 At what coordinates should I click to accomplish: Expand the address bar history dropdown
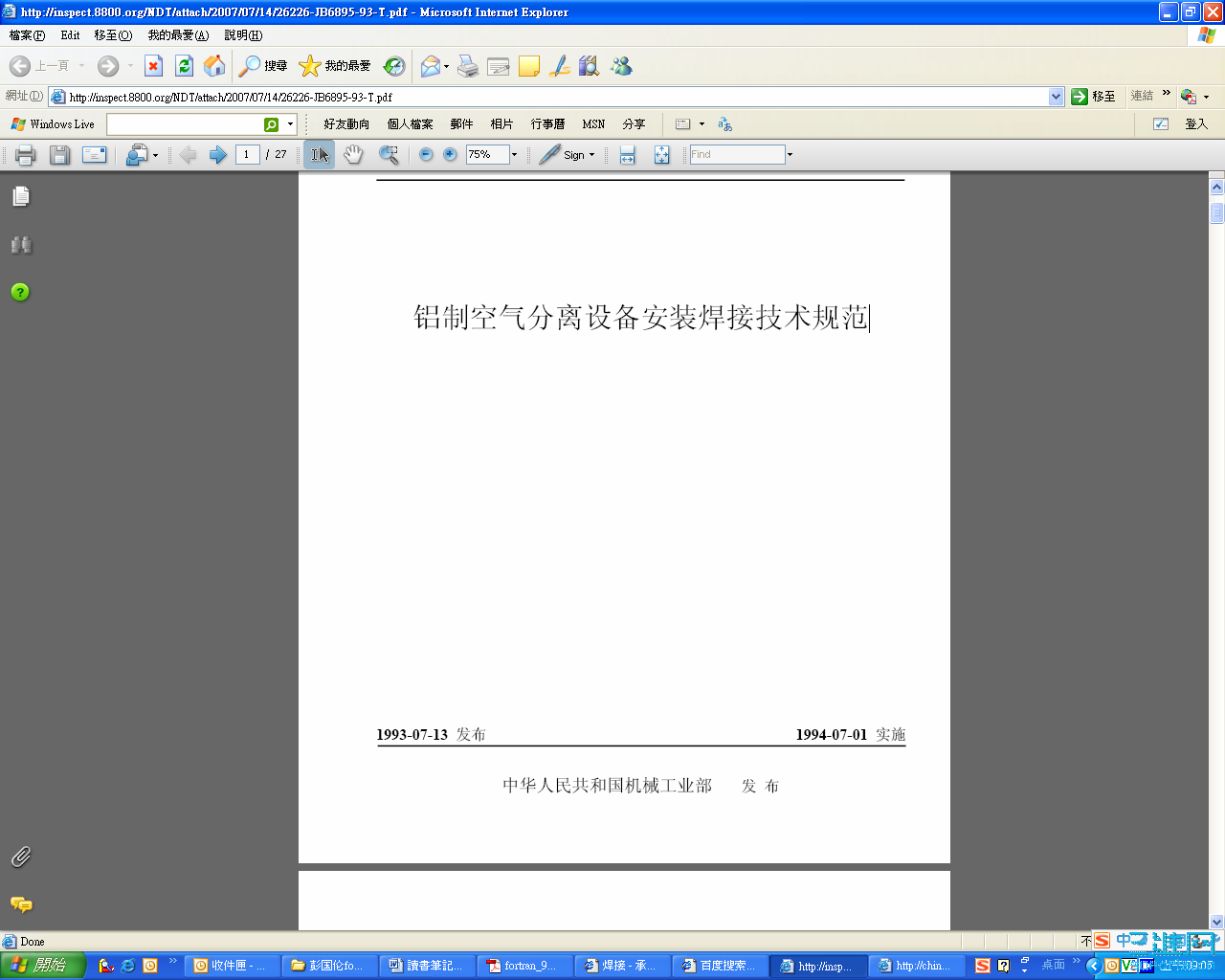click(x=1056, y=97)
